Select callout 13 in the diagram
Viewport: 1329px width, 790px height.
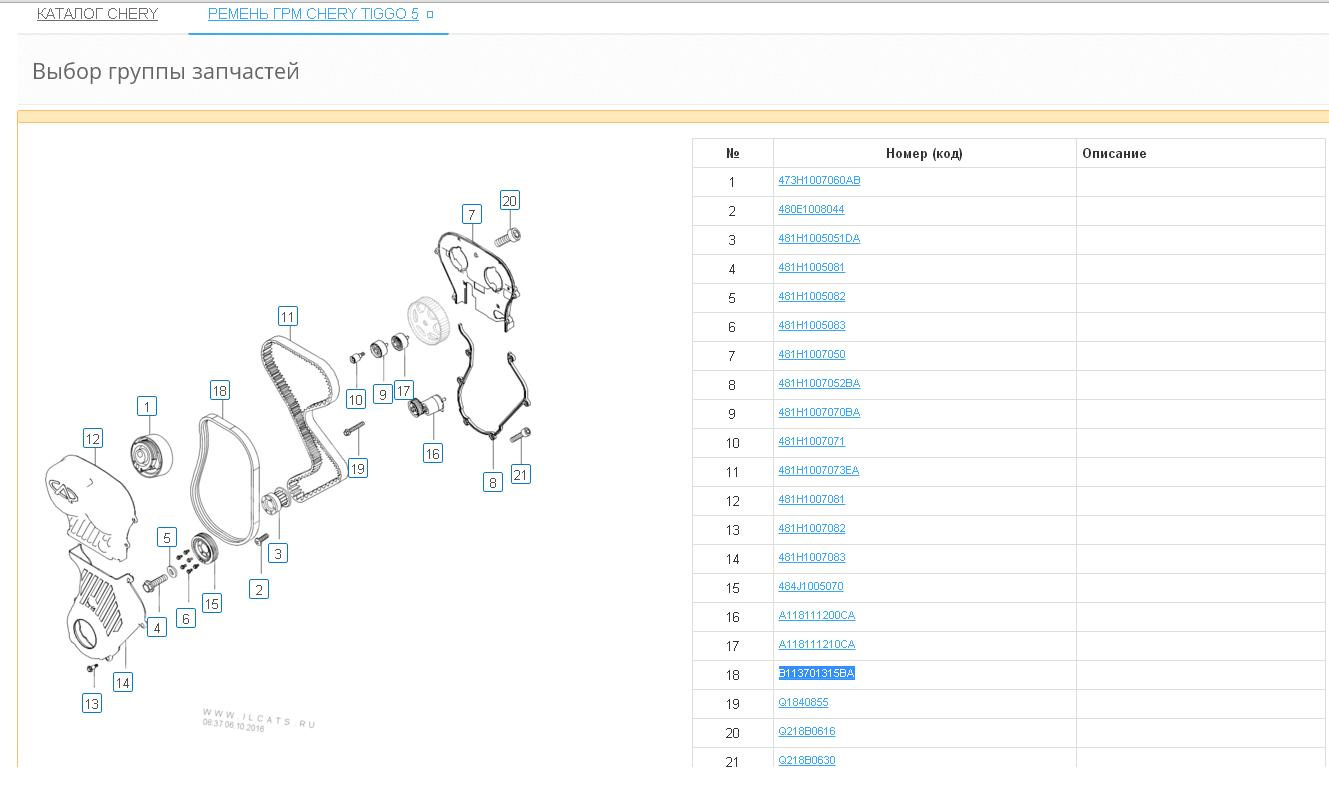click(92, 703)
